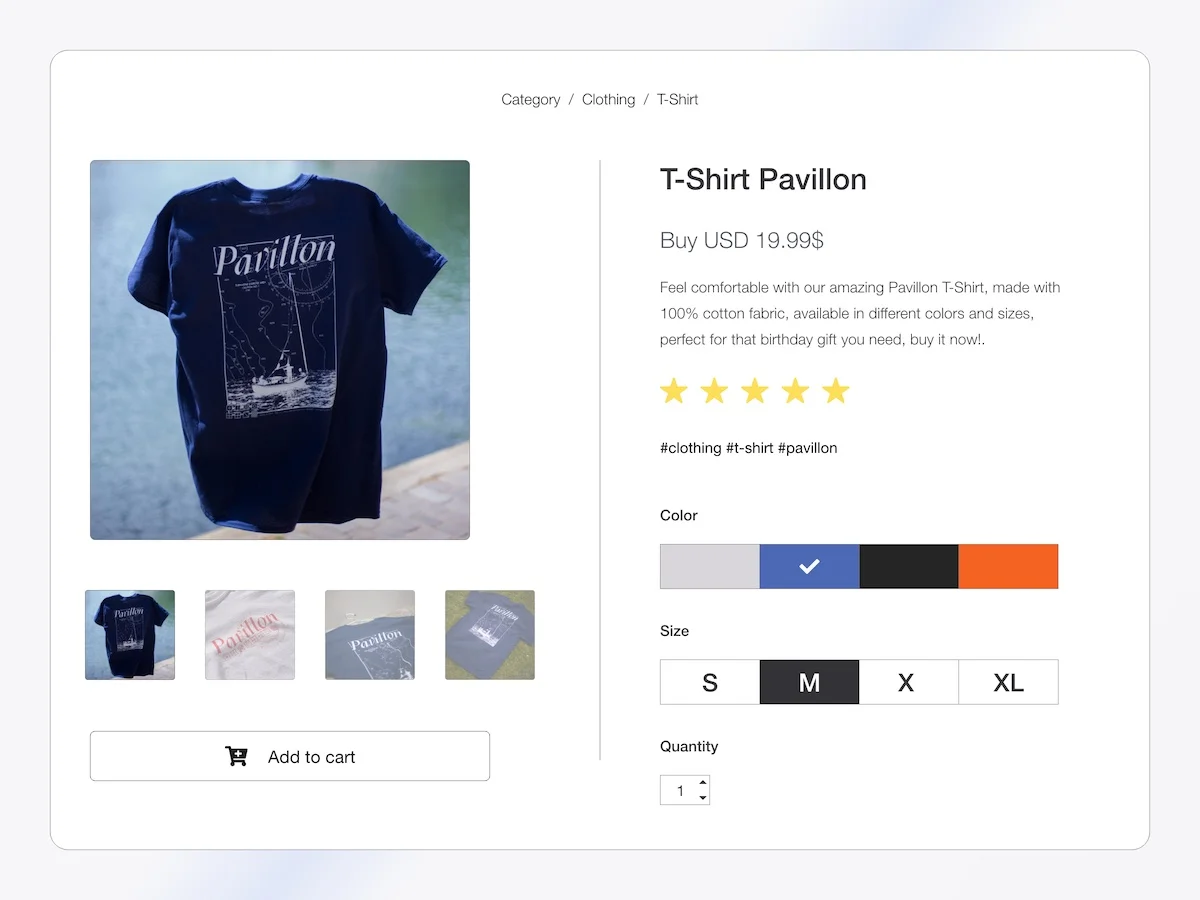The height and width of the screenshot is (900, 1200).
Task: Add to cart button
Action: pyautogui.click(x=290, y=756)
